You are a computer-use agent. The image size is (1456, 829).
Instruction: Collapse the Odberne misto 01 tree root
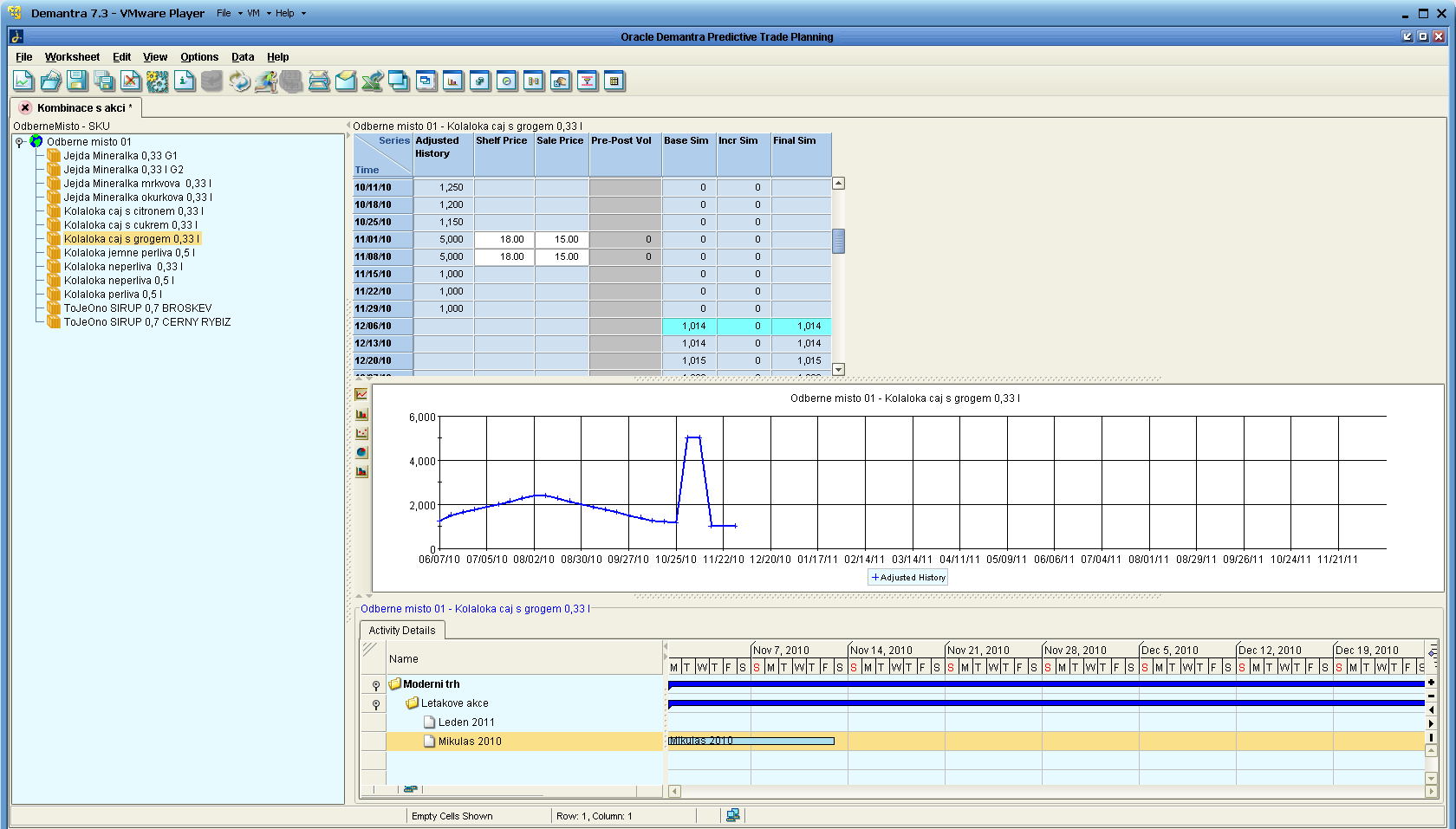click(x=20, y=142)
